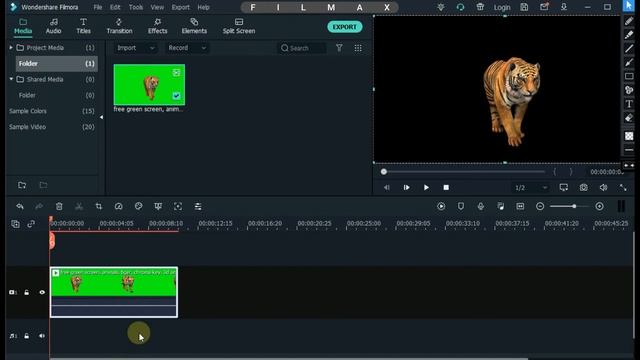Open the Effects tab
The width and height of the screenshot is (640, 360).
[x=158, y=26]
